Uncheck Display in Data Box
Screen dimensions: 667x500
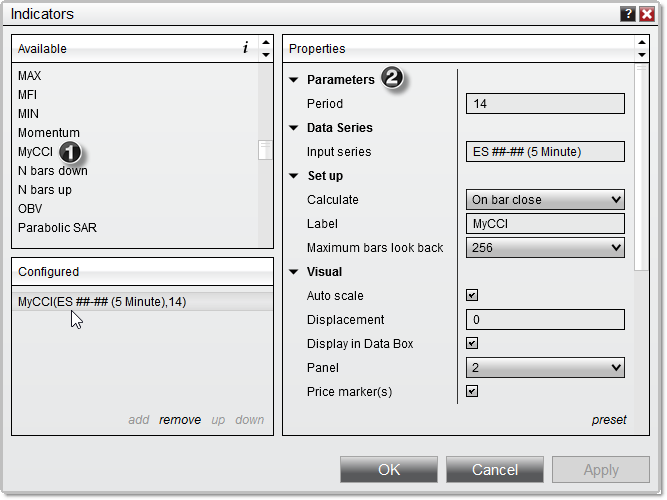[472, 344]
